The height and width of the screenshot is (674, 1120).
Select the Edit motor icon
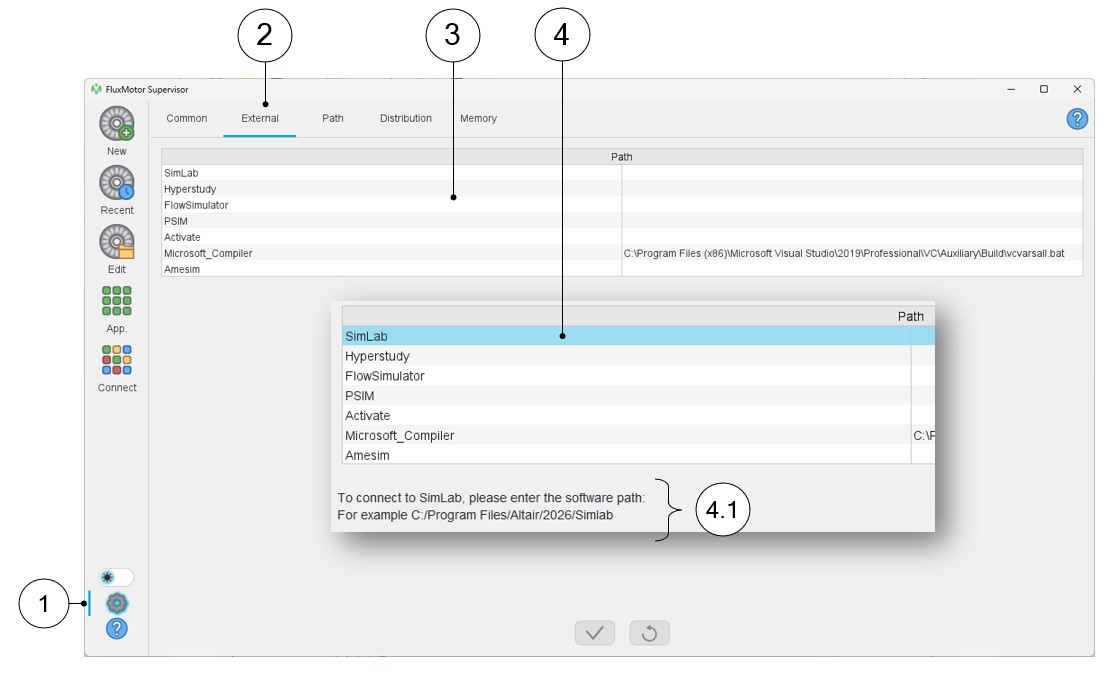[x=116, y=242]
